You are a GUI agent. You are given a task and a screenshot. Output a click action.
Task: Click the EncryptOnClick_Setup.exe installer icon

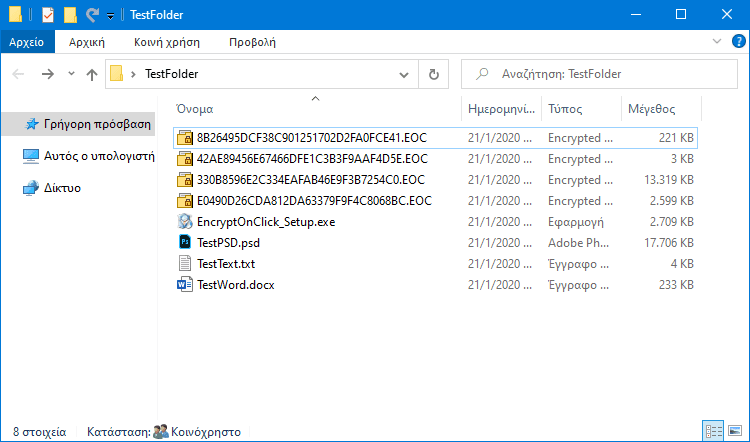click(185, 221)
